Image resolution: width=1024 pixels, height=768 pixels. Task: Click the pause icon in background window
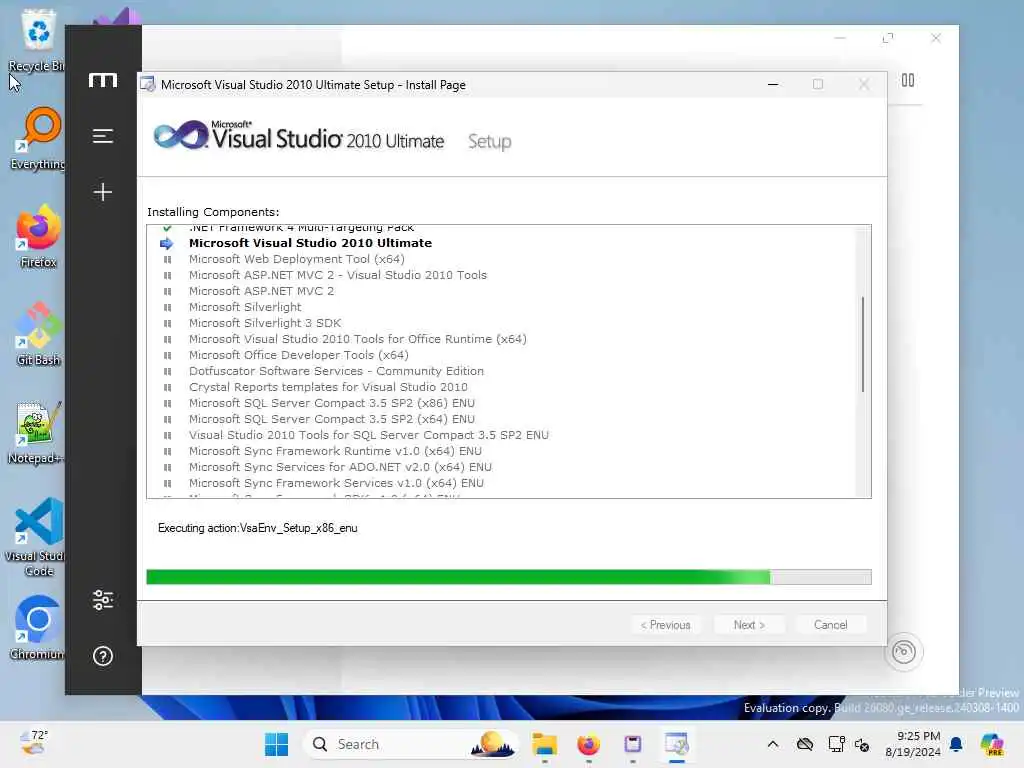tap(908, 80)
